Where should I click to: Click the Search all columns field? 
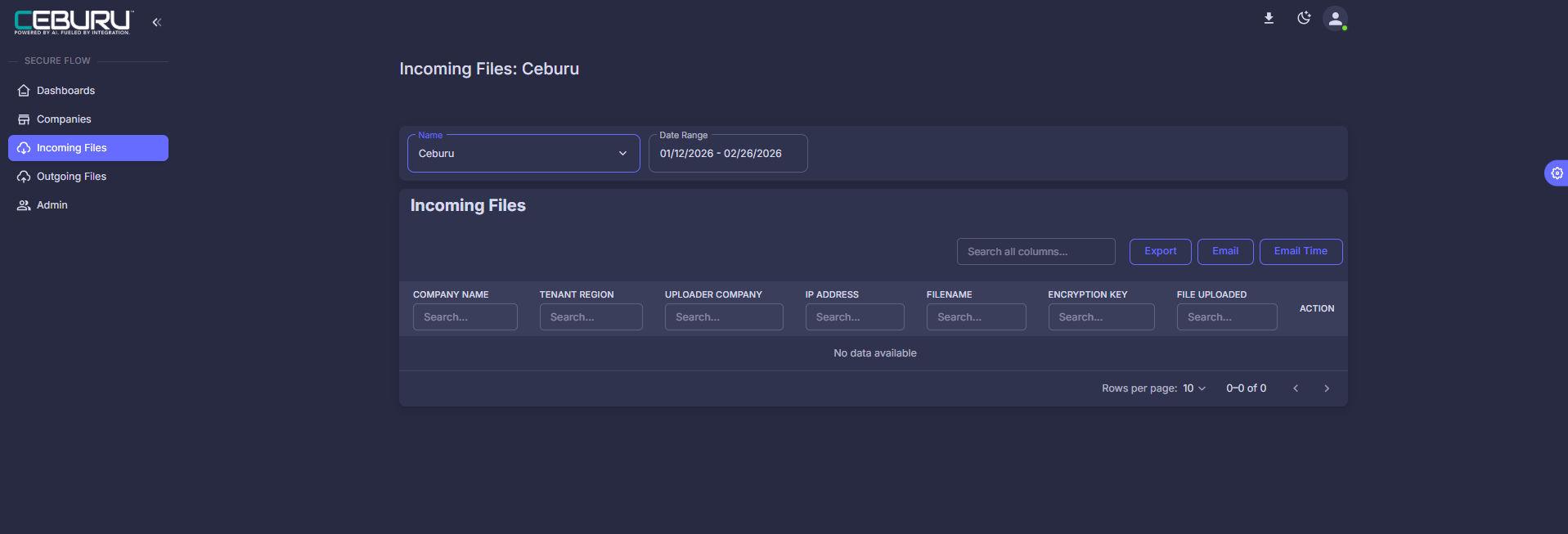pos(1036,252)
